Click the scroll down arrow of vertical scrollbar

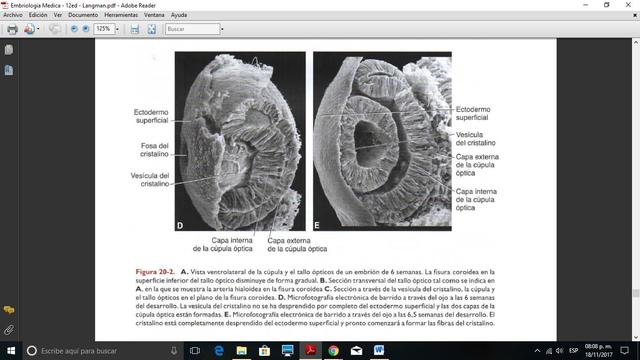[x=636, y=337]
